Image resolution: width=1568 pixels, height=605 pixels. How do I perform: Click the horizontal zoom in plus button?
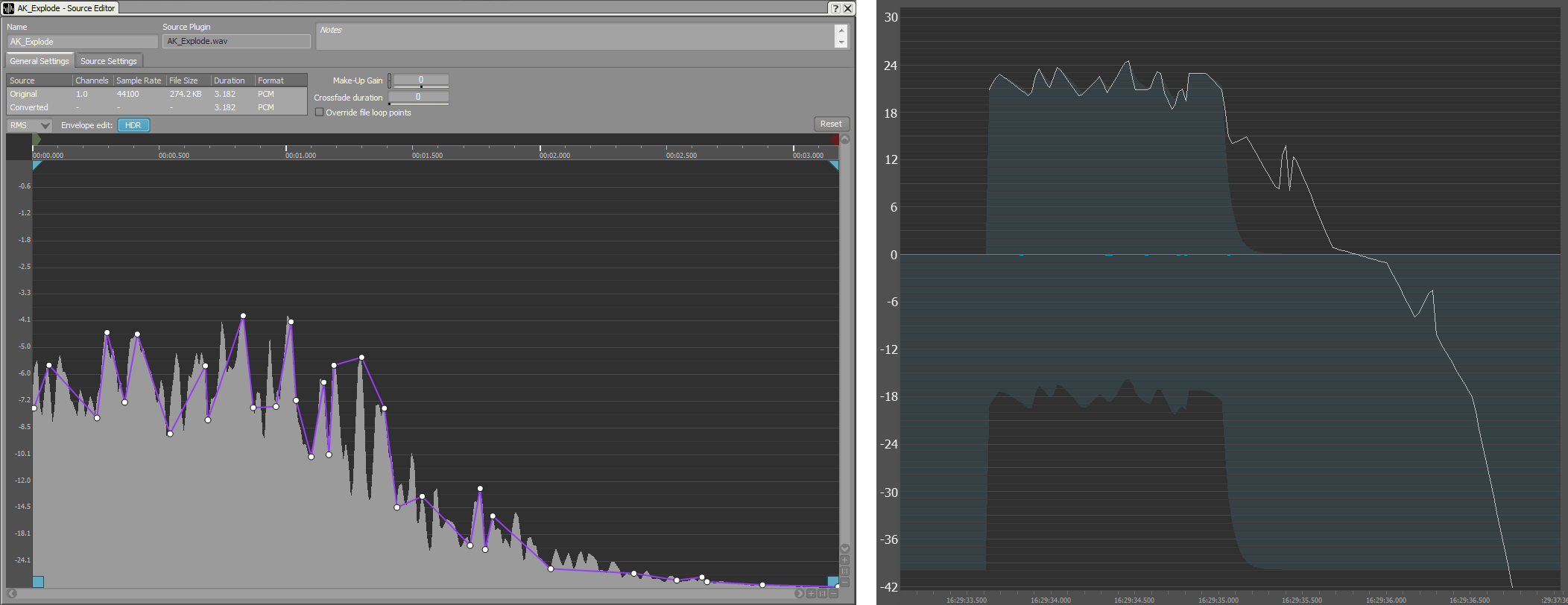click(x=811, y=594)
